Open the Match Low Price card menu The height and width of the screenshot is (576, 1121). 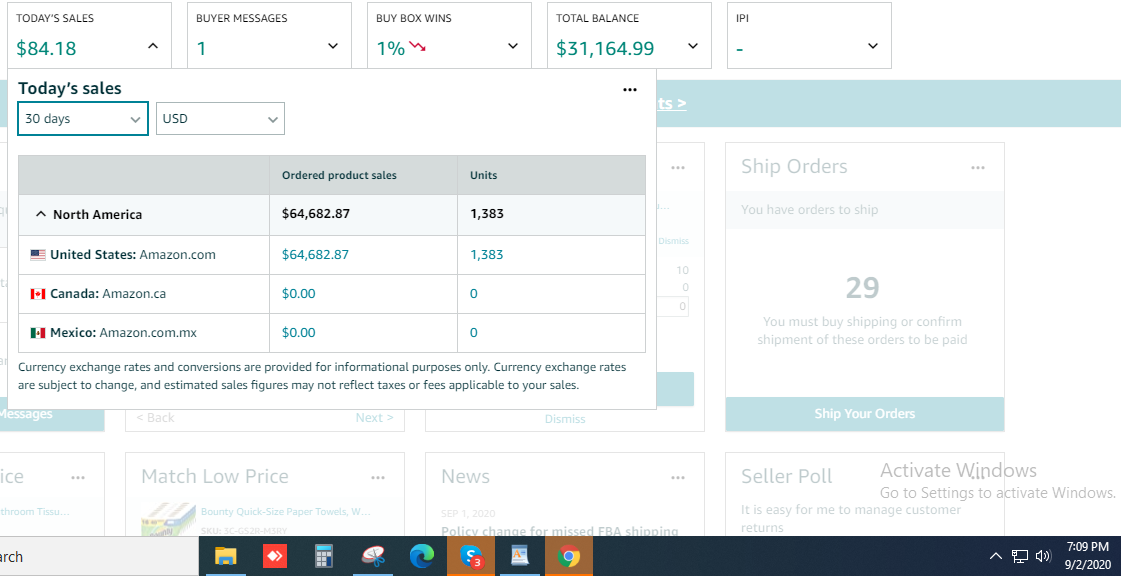(378, 477)
